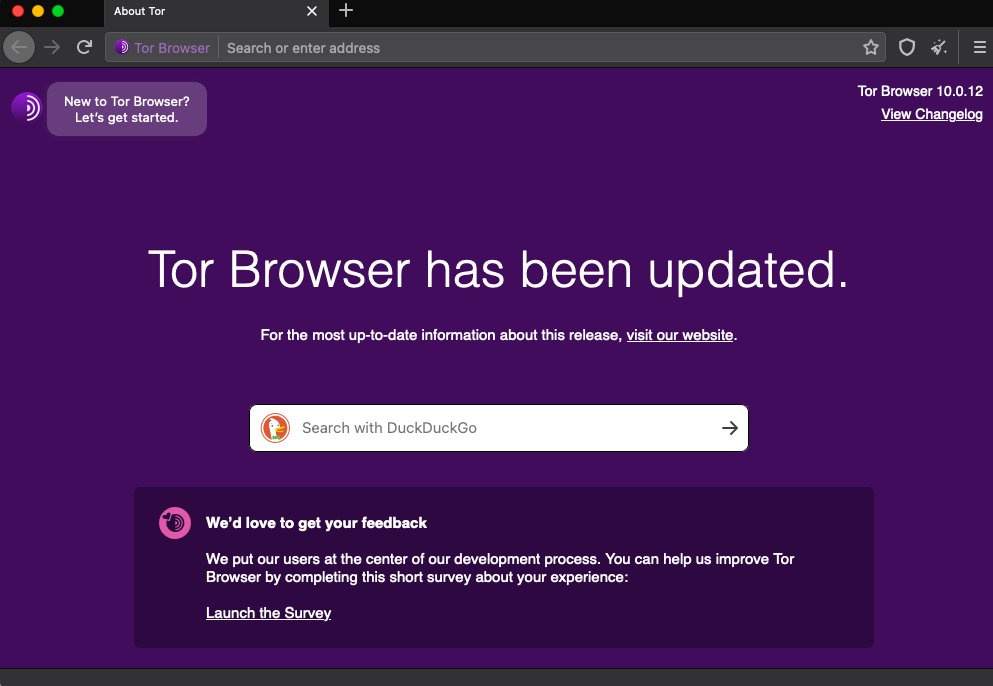
Task: Open the View Changelog link
Action: tap(932, 114)
